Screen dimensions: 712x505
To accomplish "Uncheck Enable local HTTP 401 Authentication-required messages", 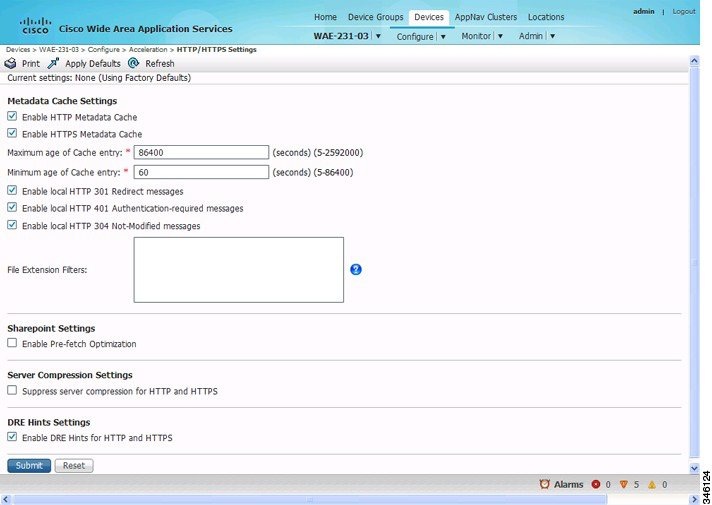I will [x=12, y=208].
